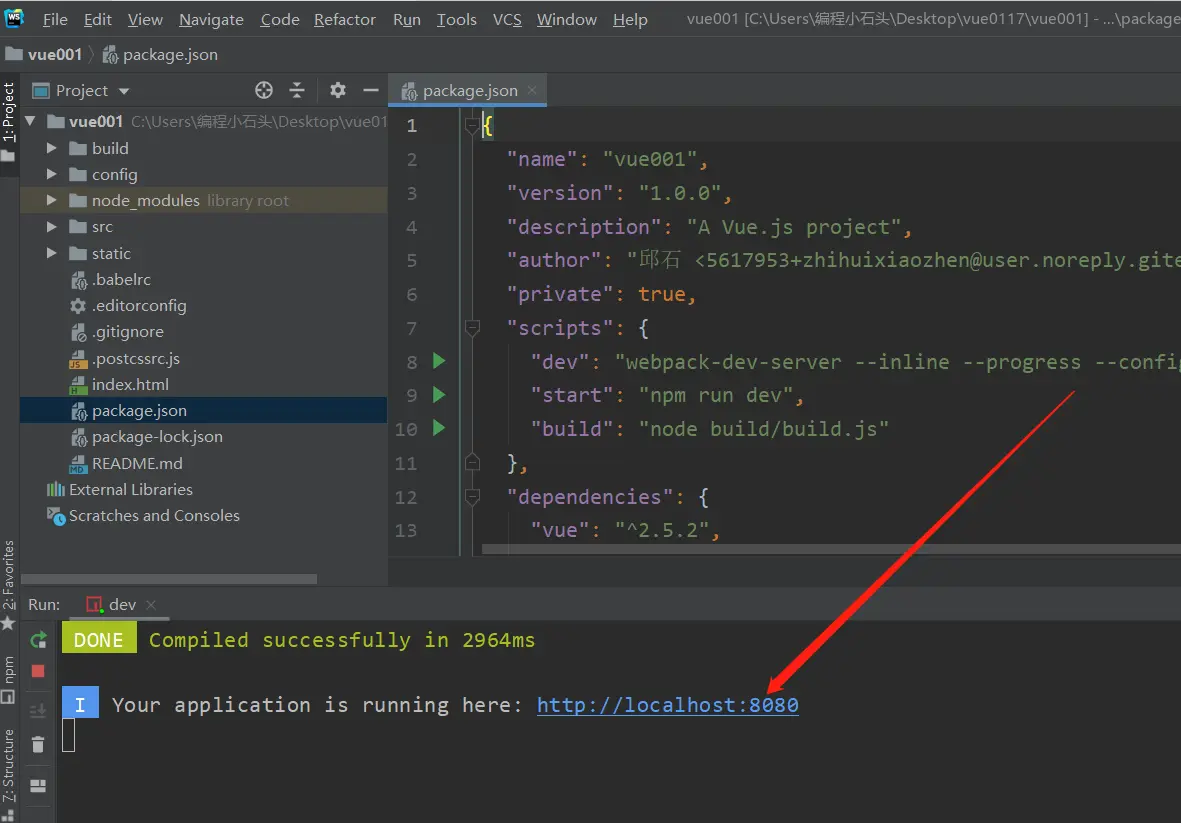Fold the dependencies block at line 12

pyautogui.click(x=472, y=496)
